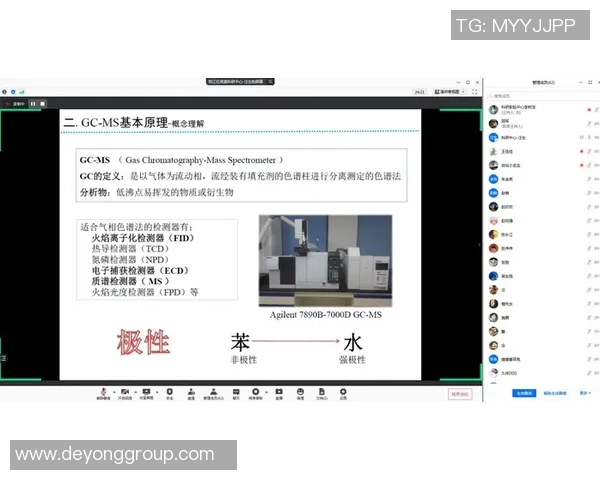Viewport: 600px width, 480px height.
Task: Select the host's first participant row
Action: [x=543, y=110]
